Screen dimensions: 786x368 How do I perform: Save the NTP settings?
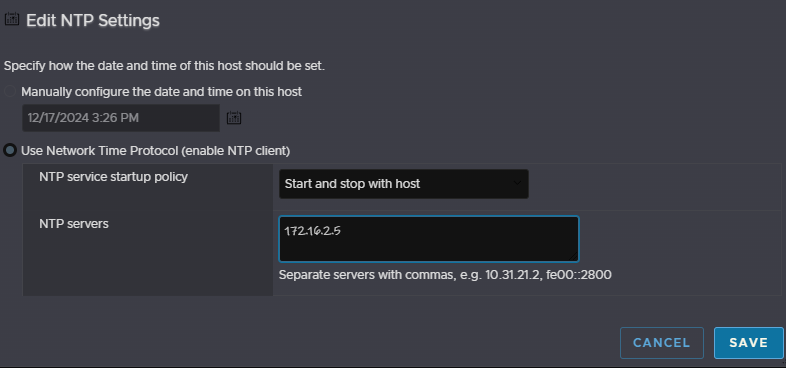point(748,343)
